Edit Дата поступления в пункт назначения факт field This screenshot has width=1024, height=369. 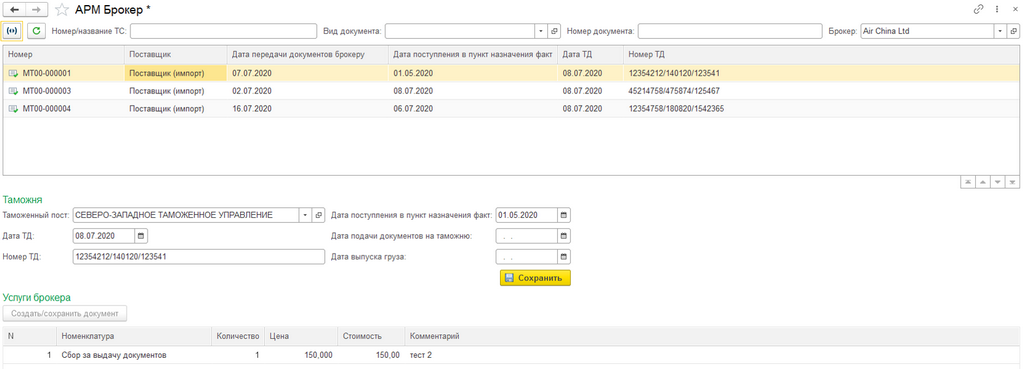tap(526, 215)
